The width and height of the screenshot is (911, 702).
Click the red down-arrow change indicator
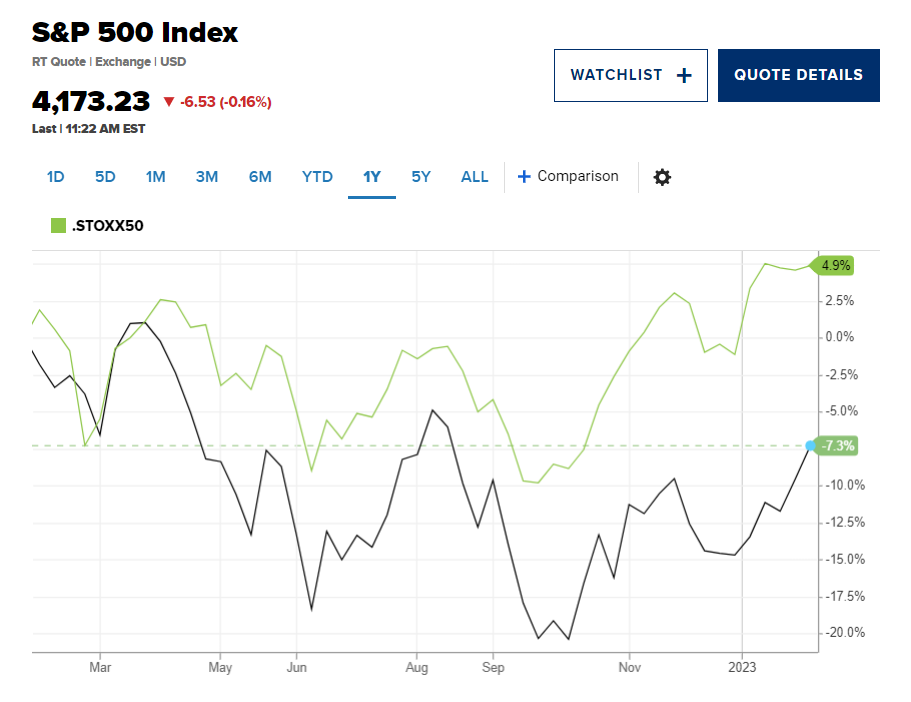point(169,102)
